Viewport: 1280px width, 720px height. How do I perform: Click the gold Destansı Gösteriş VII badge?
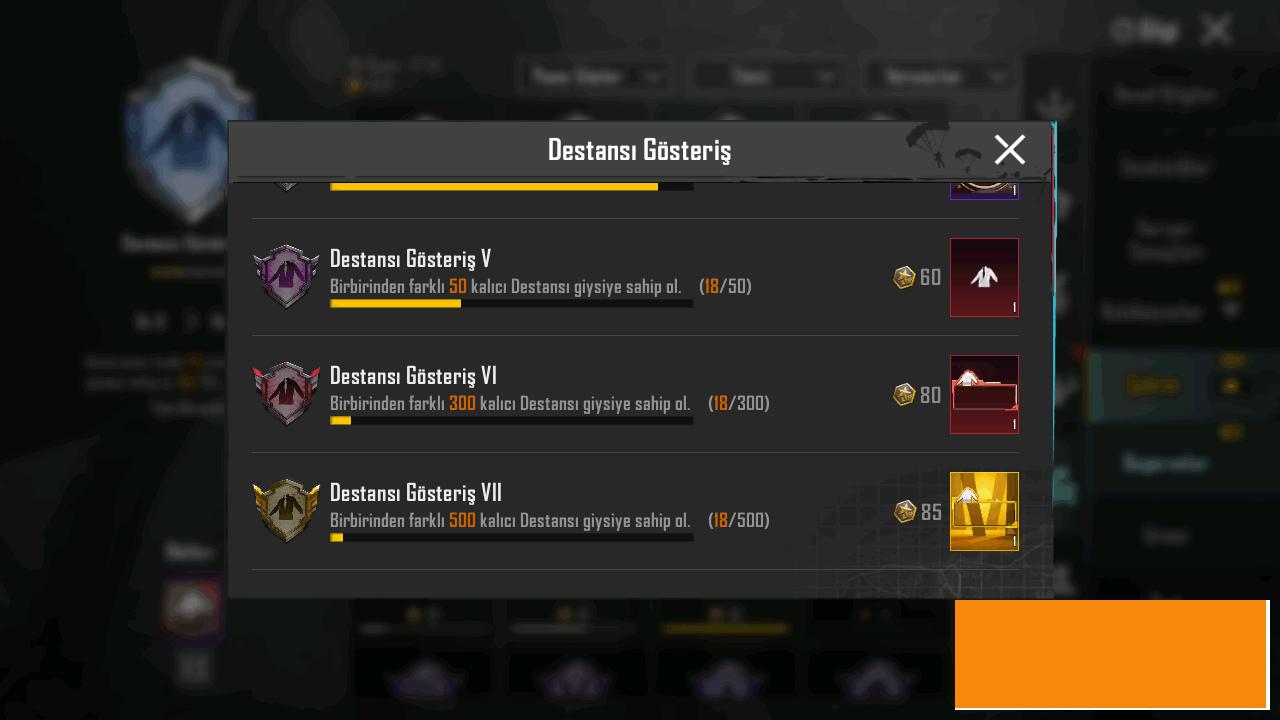(x=287, y=511)
